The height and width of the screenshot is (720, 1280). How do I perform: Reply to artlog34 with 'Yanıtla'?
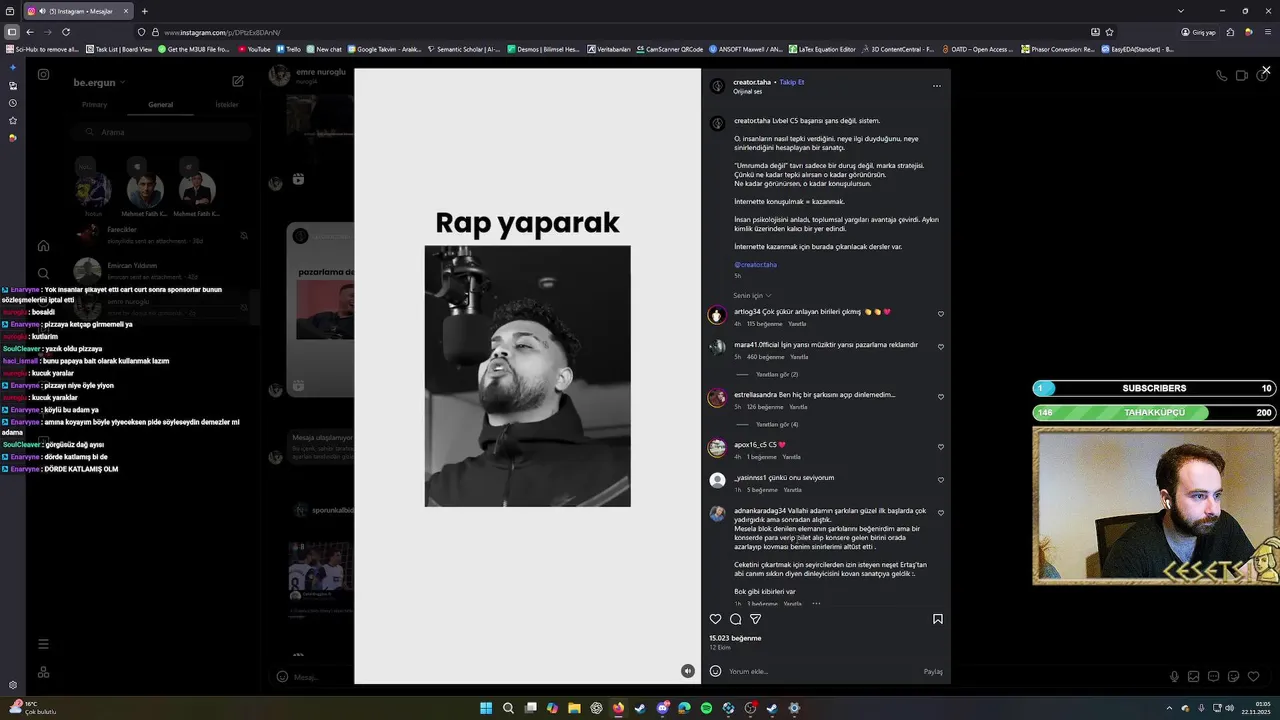click(797, 324)
